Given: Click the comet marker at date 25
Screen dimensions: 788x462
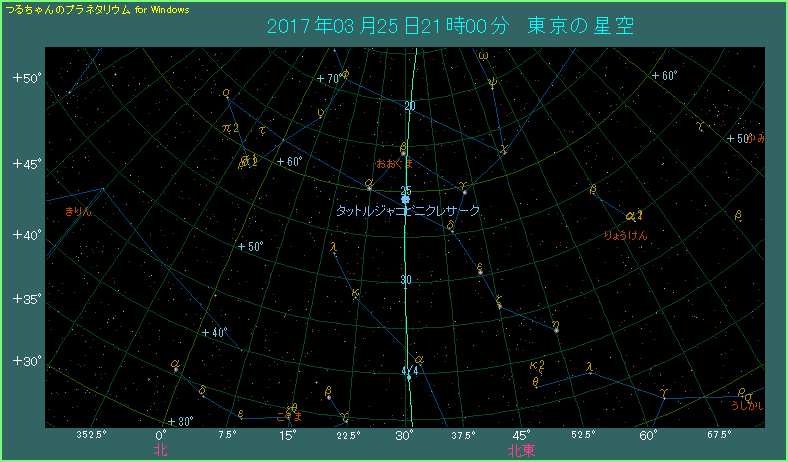Looking at the screenshot, I should [405, 199].
